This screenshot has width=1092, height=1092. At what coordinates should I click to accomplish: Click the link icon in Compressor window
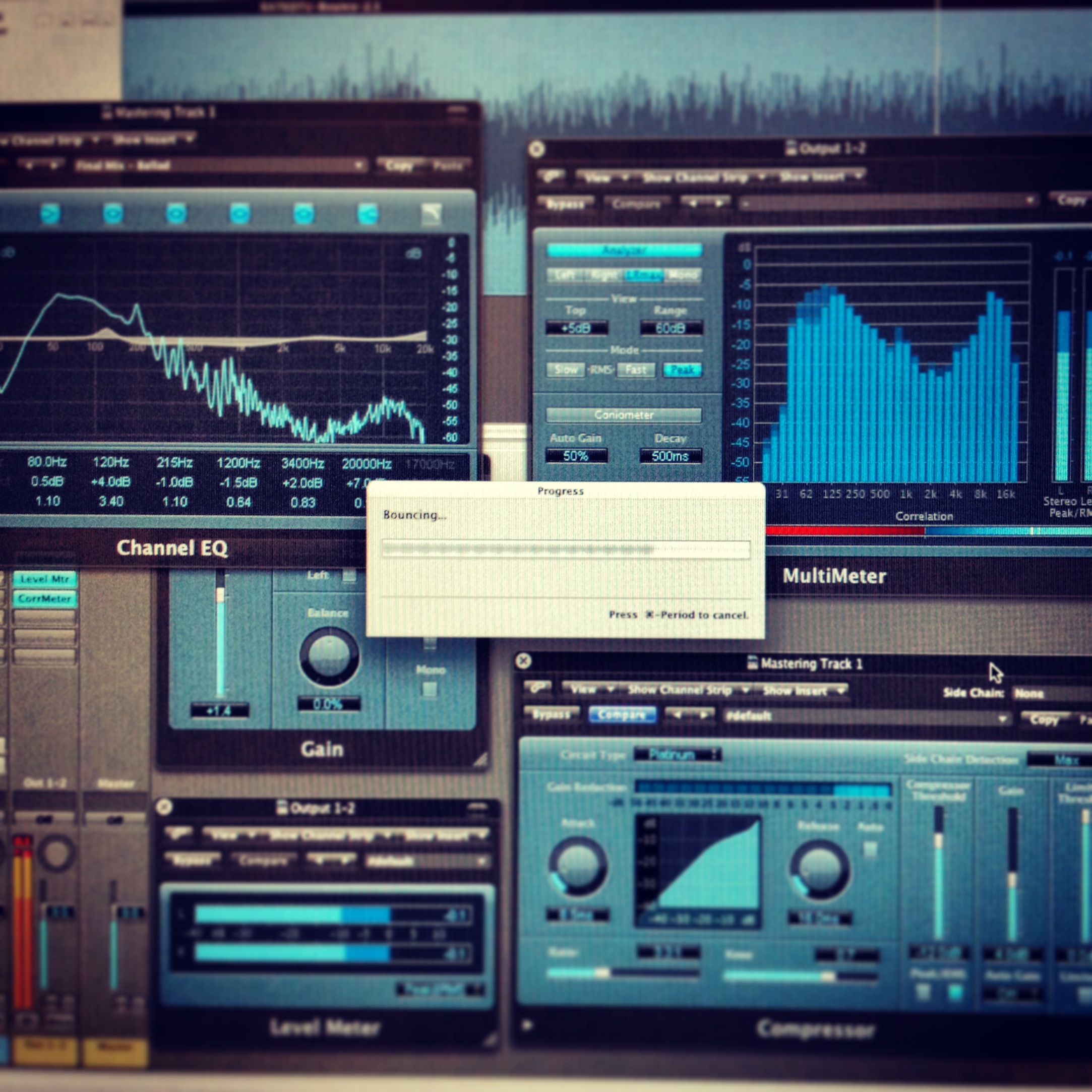[537, 687]
